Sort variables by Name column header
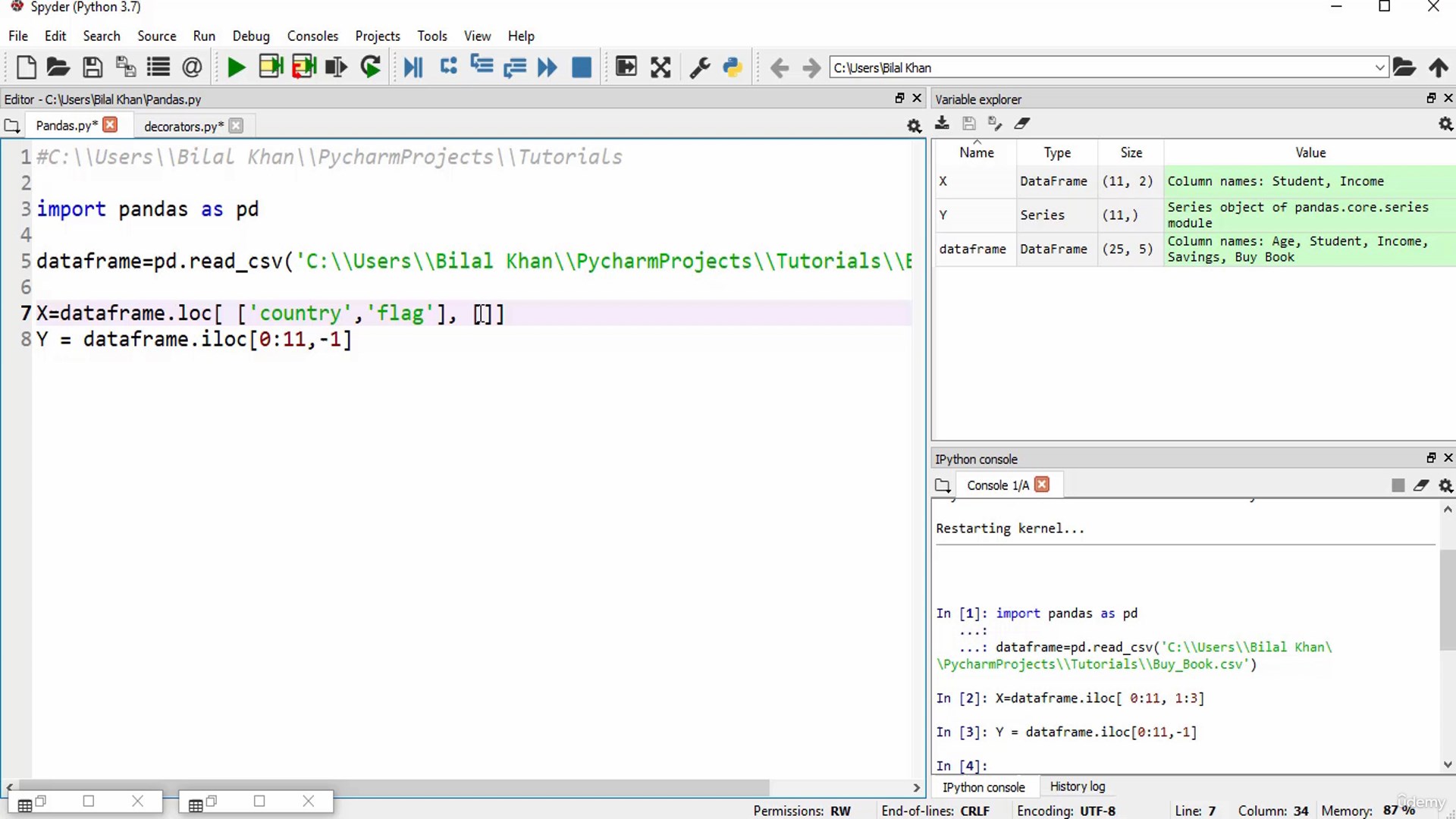The width and height of the screenshot is (1456, 819). click(x=976, y=152)
